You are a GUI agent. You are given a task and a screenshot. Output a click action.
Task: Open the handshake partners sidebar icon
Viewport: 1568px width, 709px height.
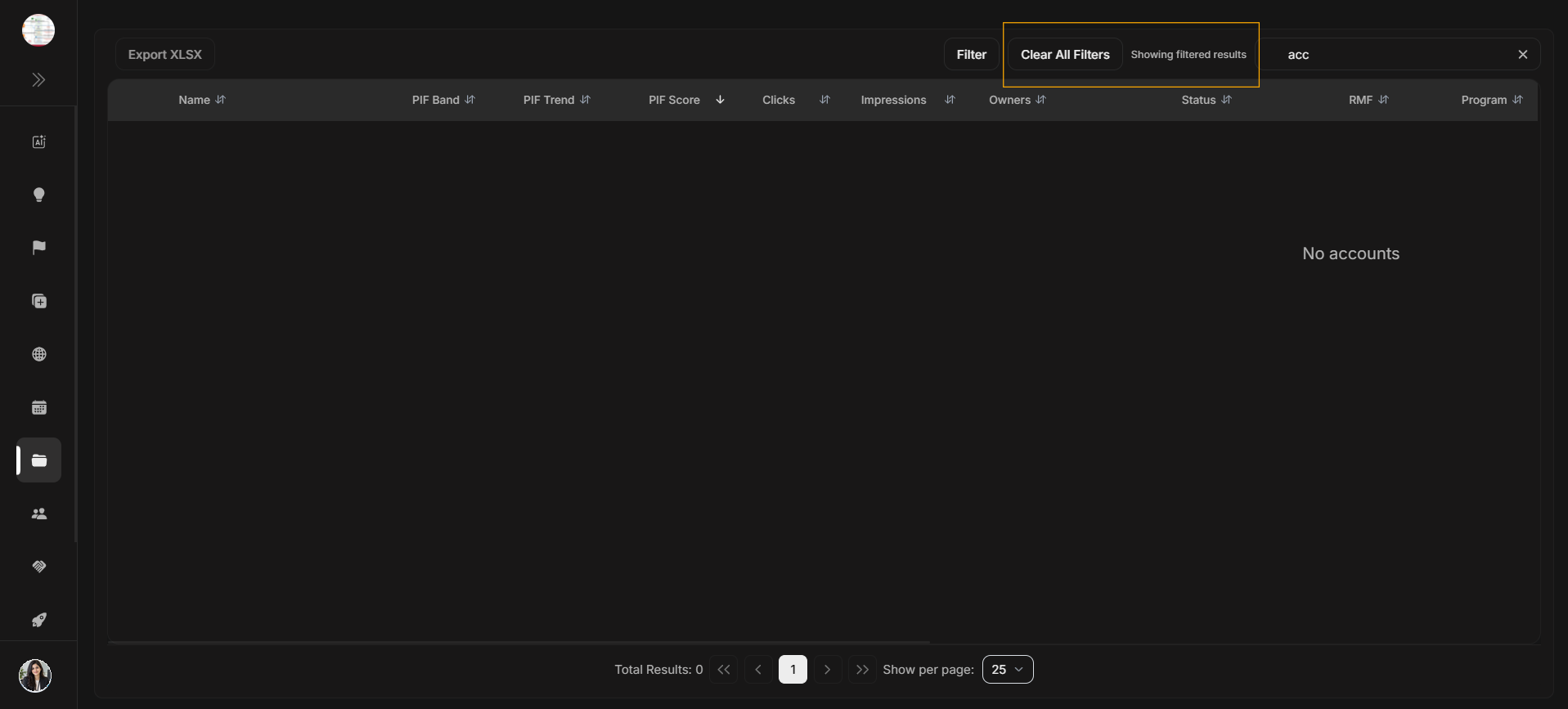38,567
